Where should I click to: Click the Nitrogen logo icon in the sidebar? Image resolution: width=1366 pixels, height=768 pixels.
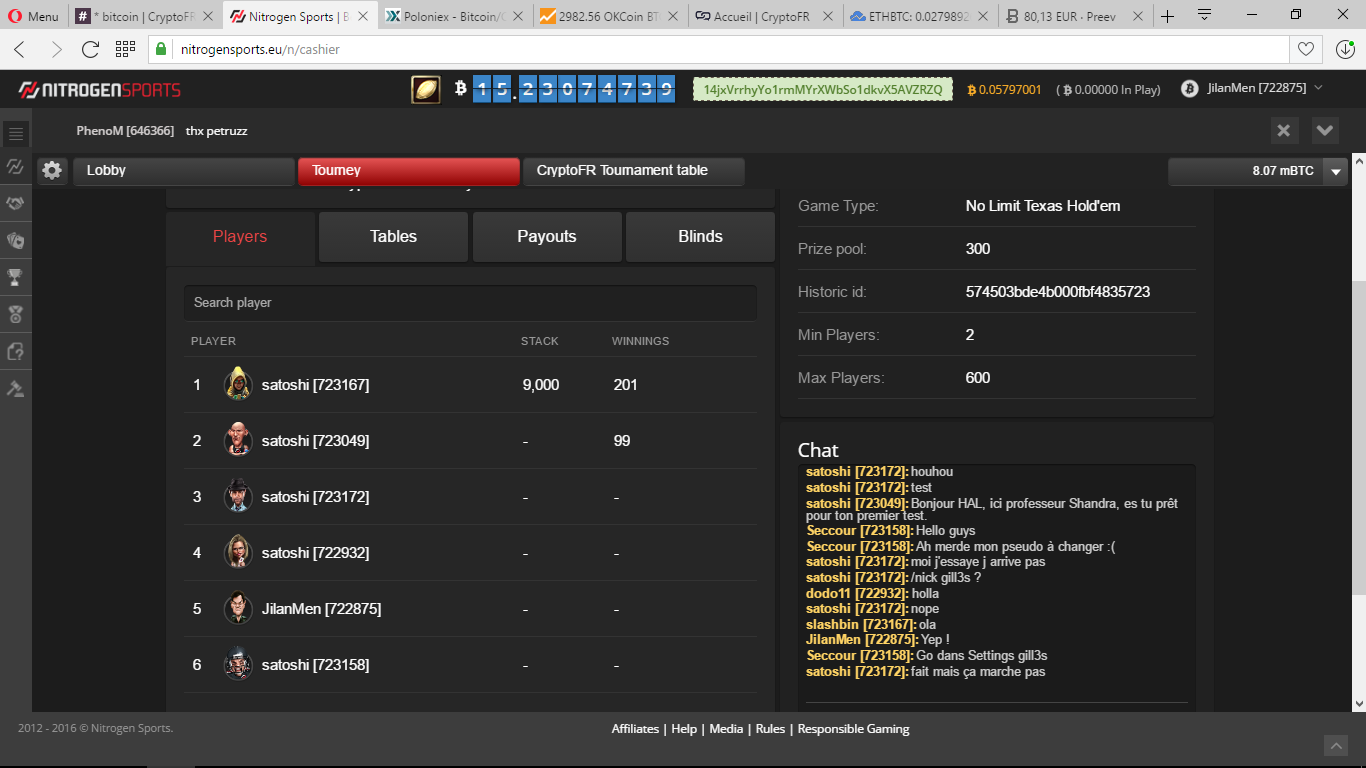coord(16,166)
